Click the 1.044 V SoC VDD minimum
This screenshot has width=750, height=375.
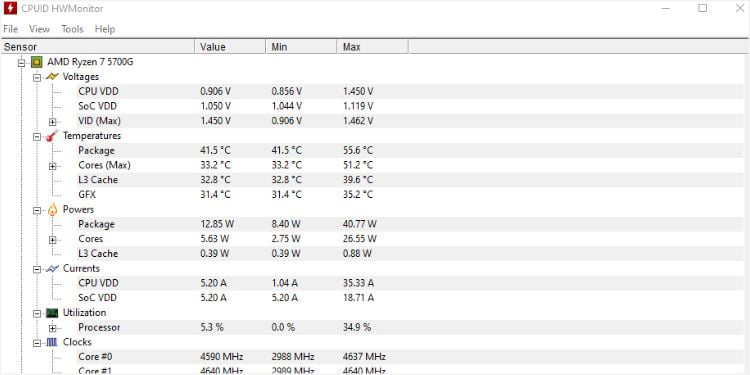[x=287, y=106]
